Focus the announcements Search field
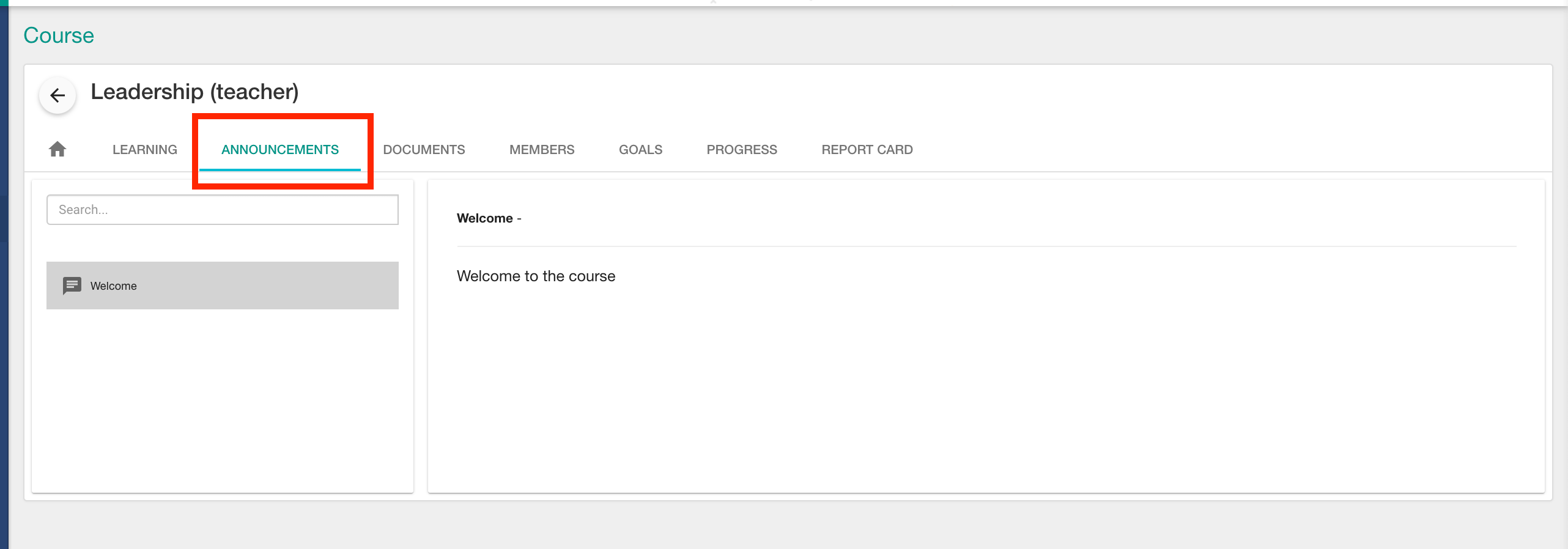The width and height of the screenshot is (1568, 549). tap(223, 210)
